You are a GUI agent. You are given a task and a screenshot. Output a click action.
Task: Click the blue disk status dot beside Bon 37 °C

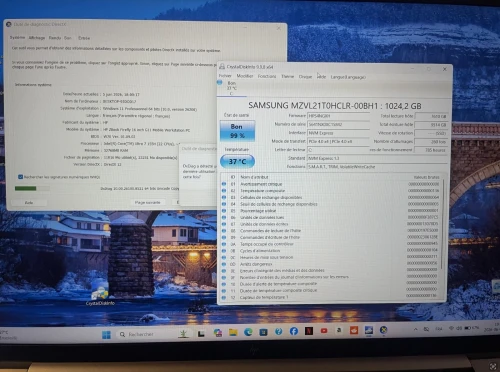point(220,83)
